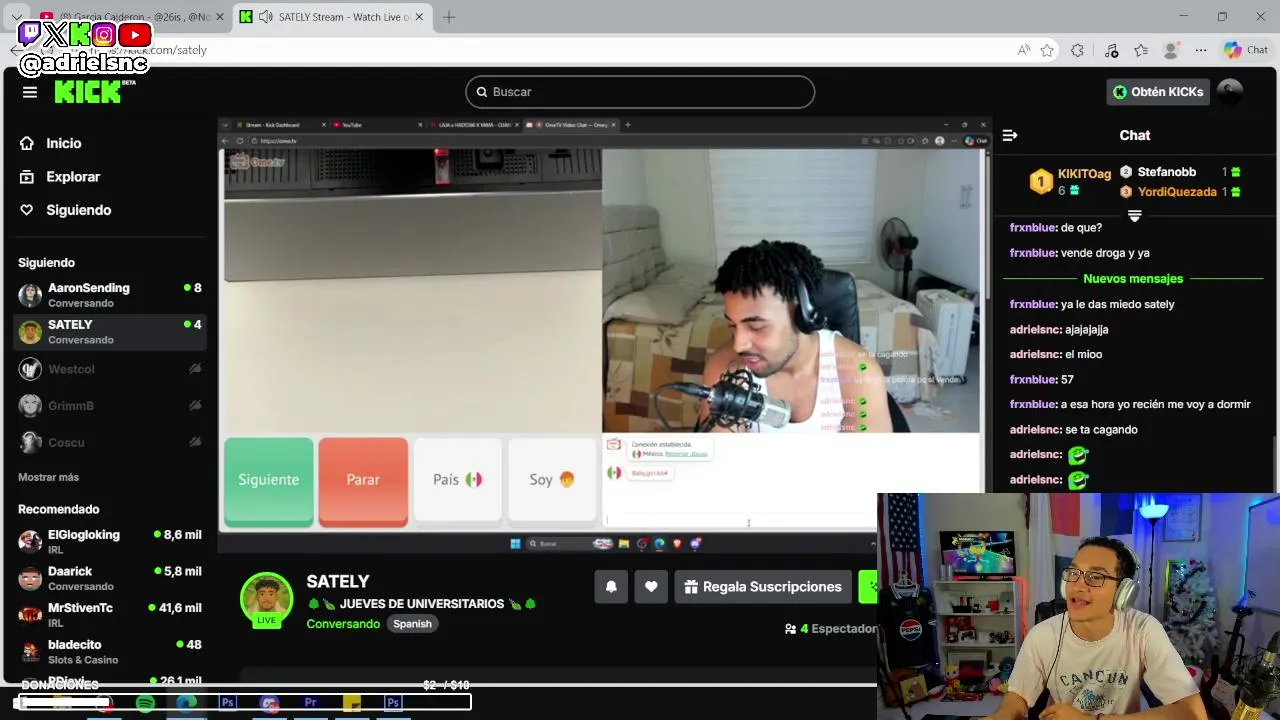Toggle the bell notification button for SATELY

click(x=611, y=587)
